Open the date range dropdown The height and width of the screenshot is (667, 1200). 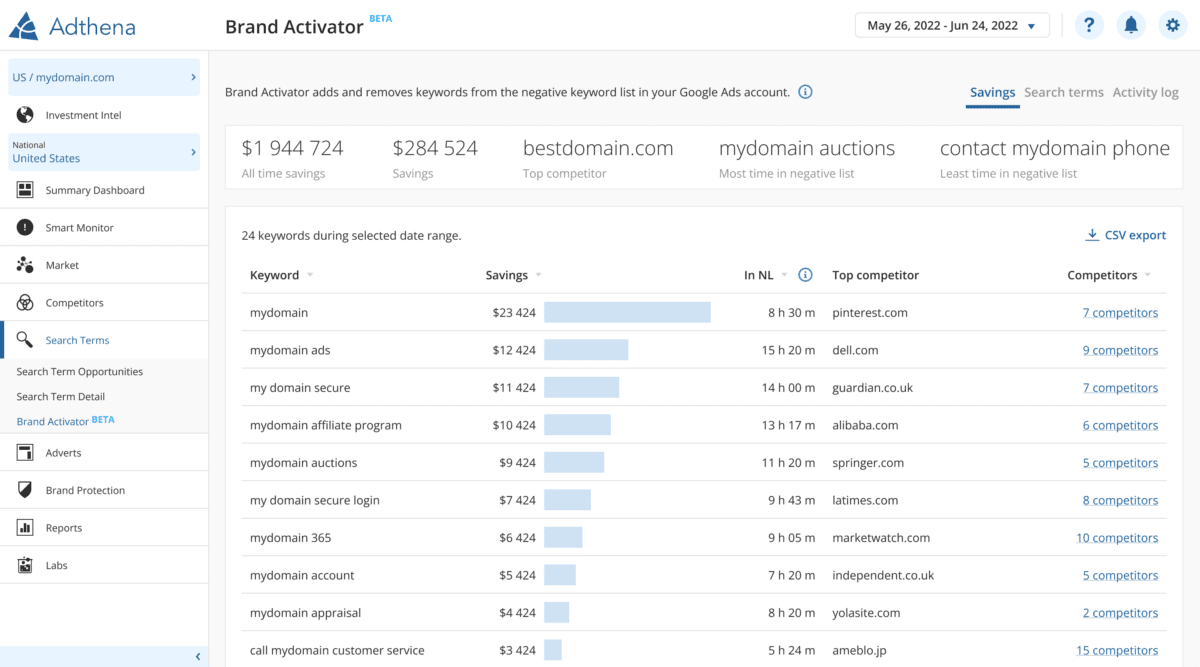(x=952, y=25)
